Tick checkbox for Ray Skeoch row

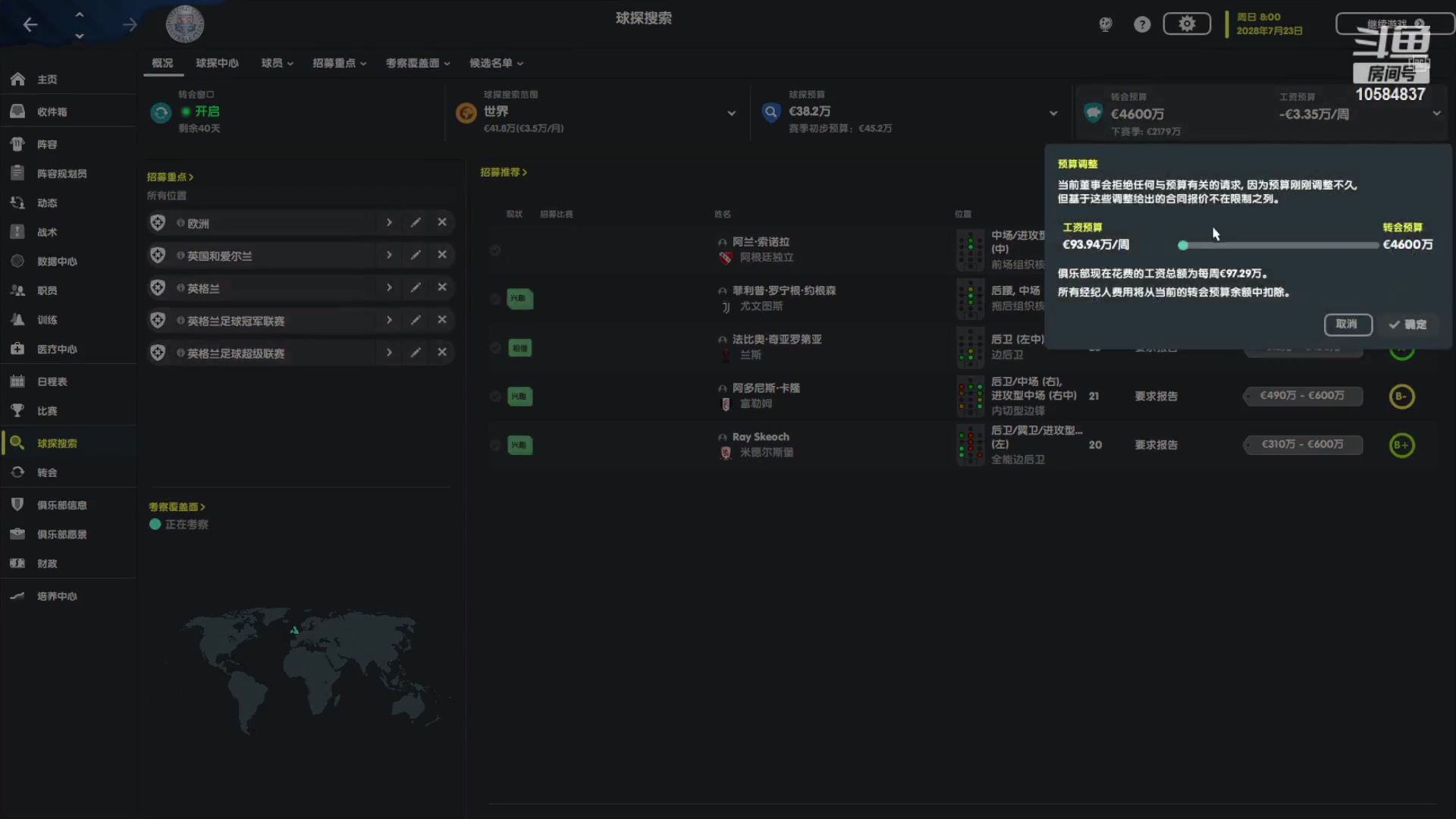click(x=495, y=445)
